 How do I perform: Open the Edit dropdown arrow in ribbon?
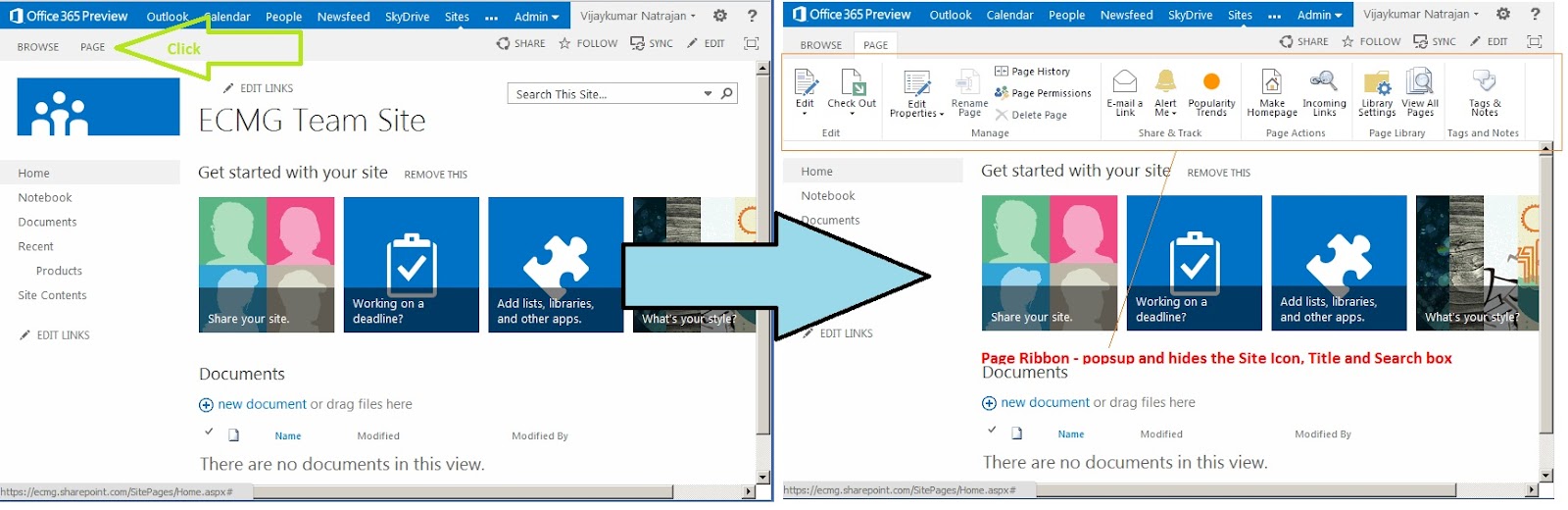click(x=805, y=114)
